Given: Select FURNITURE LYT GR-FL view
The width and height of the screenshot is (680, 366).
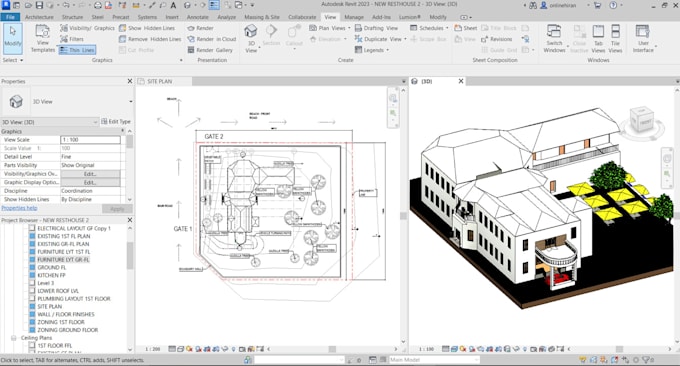Looking at the screenshot, I should coord(63,259).
